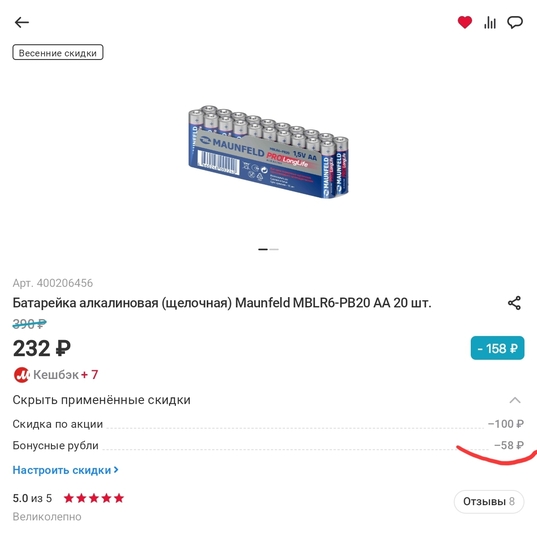Tap the «Кешбэк + 7» bonus text
The height and width of the screenshot is (545, 537).
tap(66, 375)
